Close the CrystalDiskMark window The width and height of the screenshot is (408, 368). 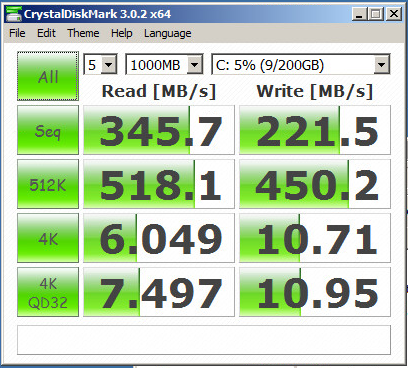pyautogui.click(x=394, y=14)
